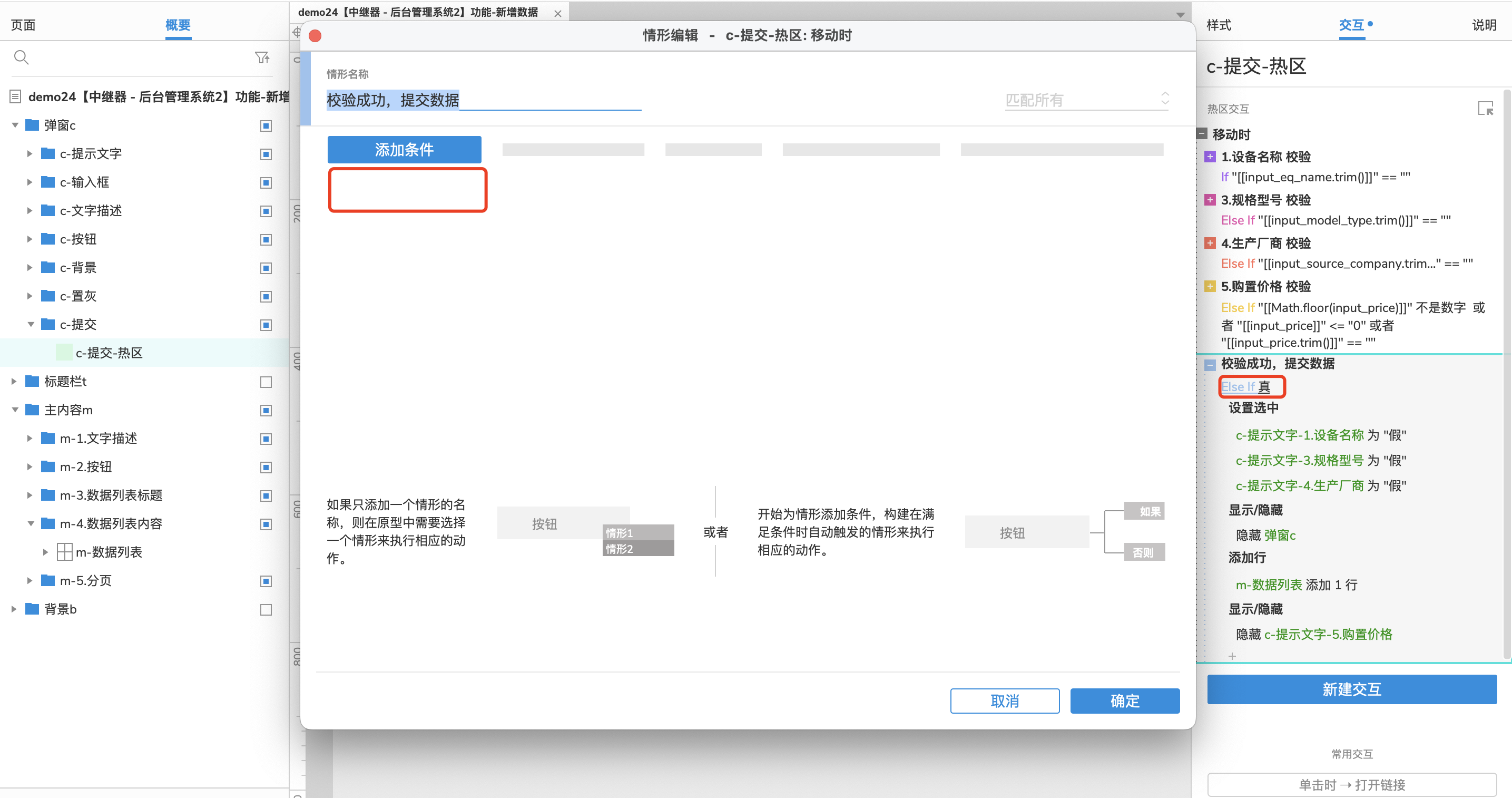1512x798 pixels.
Task: Click the search icon in outline panel
Action: click(x=21, y=57)
